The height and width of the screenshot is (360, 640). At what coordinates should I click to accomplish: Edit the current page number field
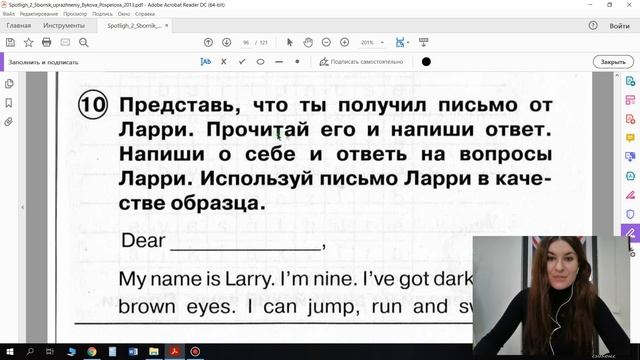click(x=246, y=42)
